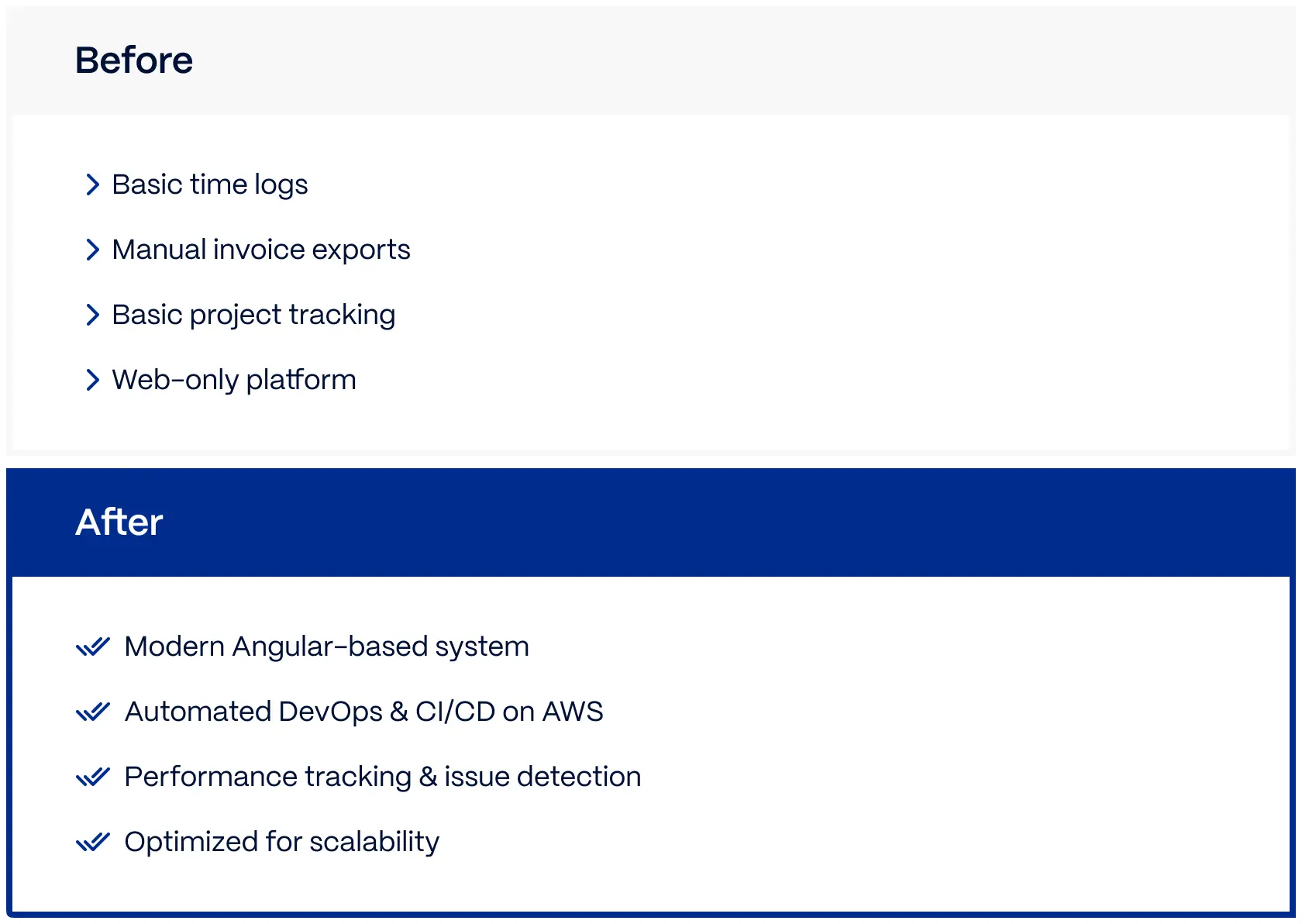Click the double-check icon beside Automated DevOps
This screenshot has width=1302, height=924.
[93, 712]
